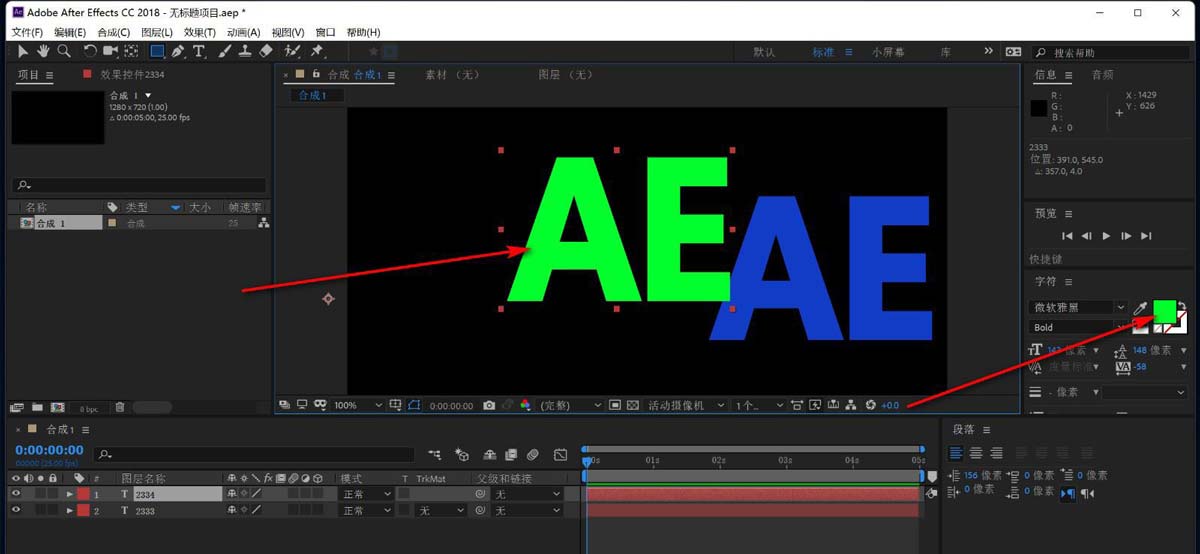The height and width of the screenshot is (554, 1200).
Task: Delete selected project item trash icon
Action: pos(120,407)
